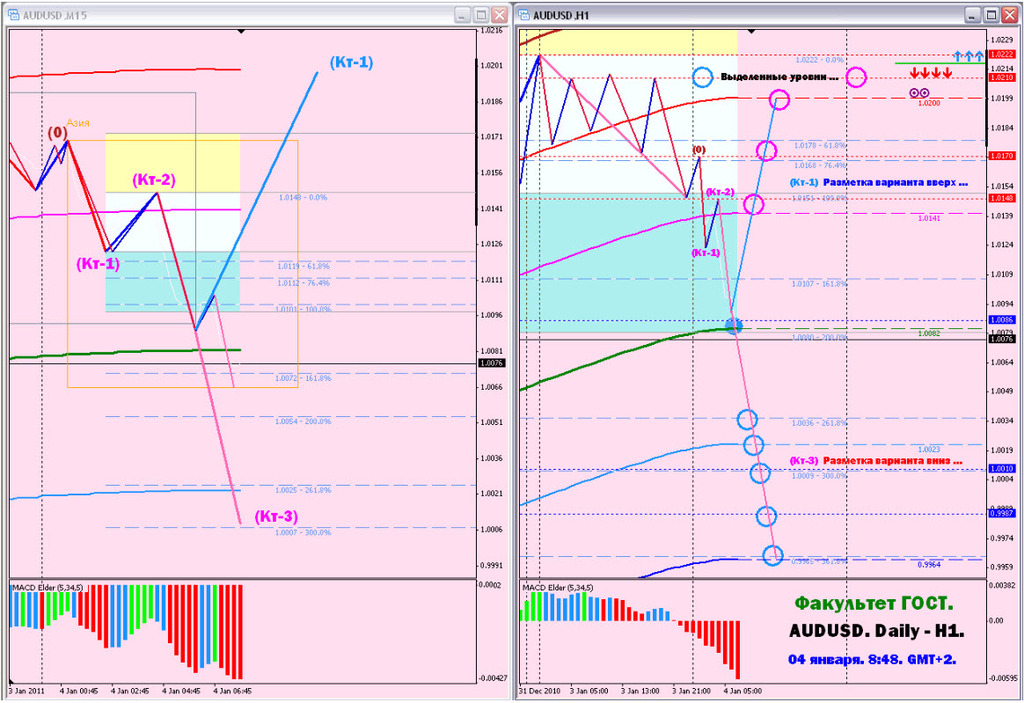This screenshot has height=703, width=1024.
Task: Maximize the AUDUSD,H1 chart window
Action: tap(991, 14)
